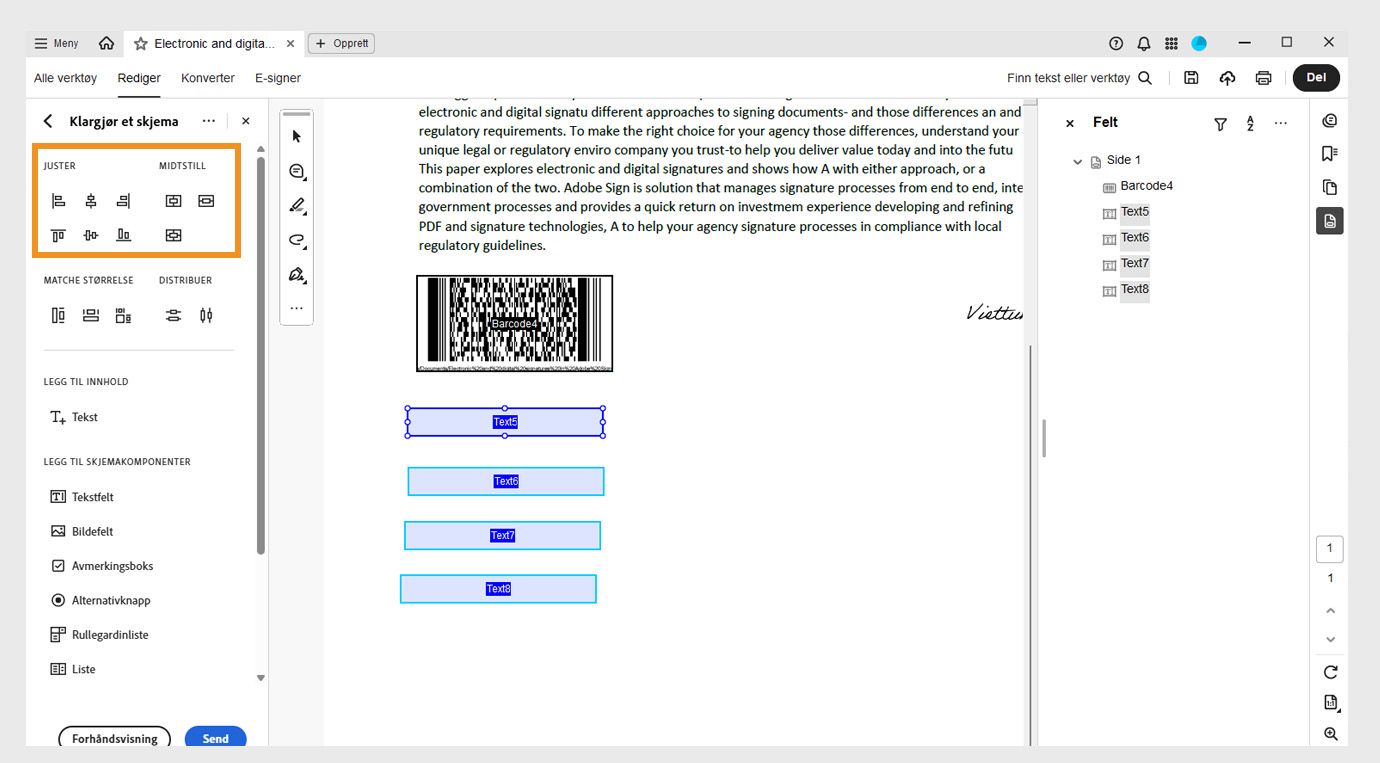Click the left panel vertical scrollbar
Image resolution: width=1380 pixels, height=763 pixels.
tap(261, 355)
